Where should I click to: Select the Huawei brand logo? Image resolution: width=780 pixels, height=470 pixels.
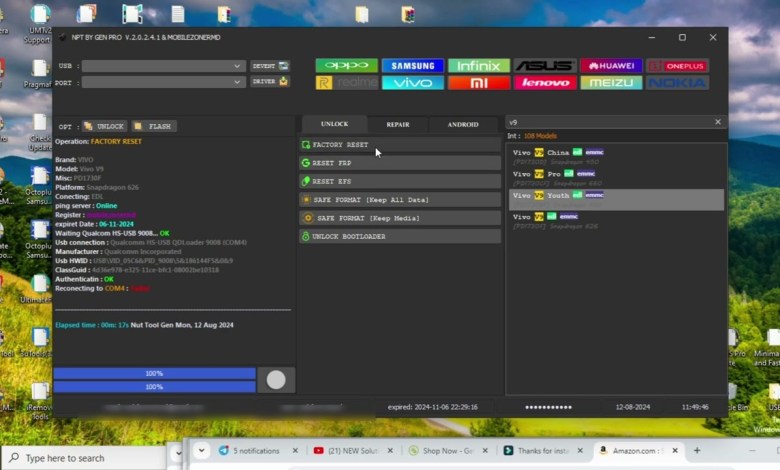[611, 66]
